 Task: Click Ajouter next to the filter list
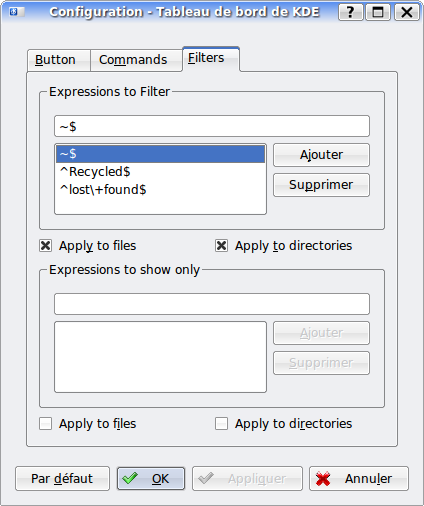(321, 155)
